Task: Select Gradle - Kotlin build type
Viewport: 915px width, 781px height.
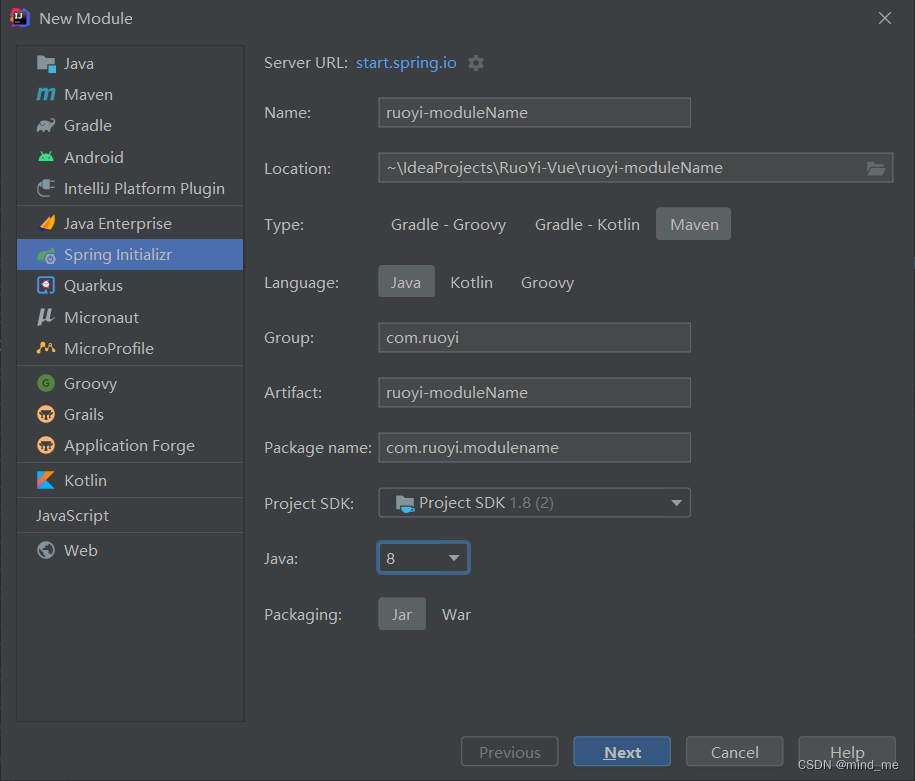Action: point(587,225)
